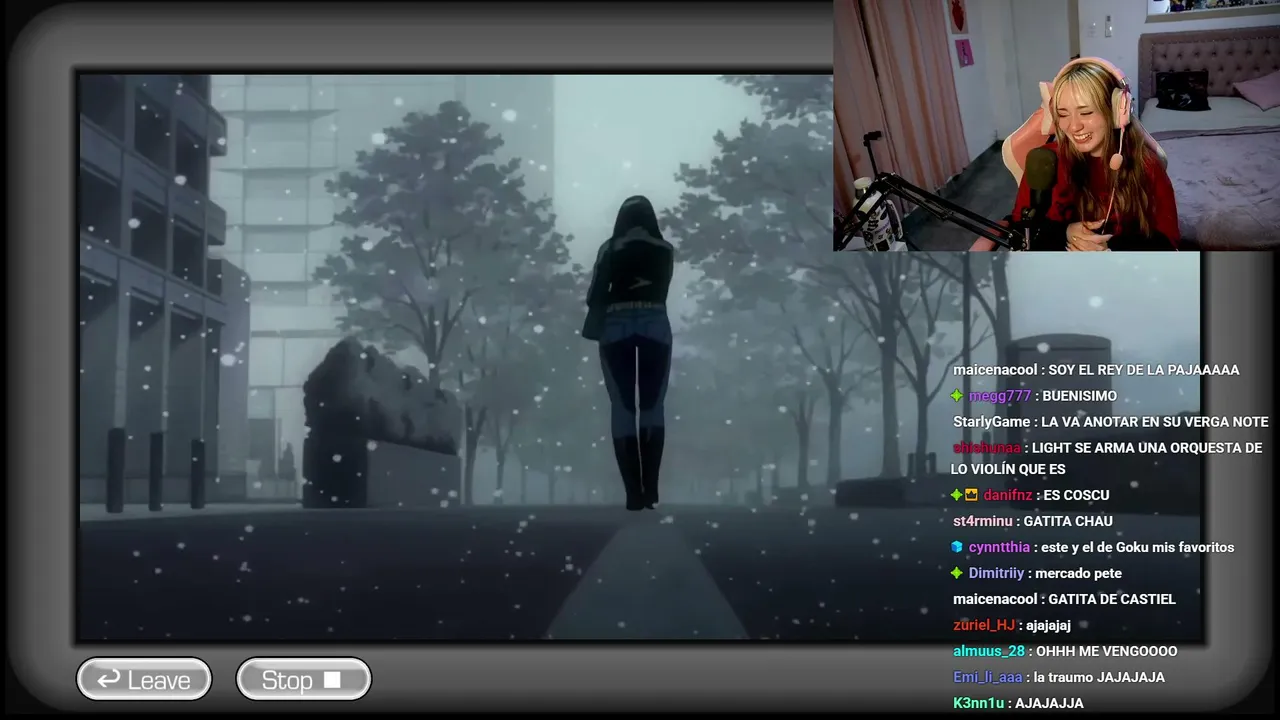Select username danifnz in chat

click(1008, 495)
